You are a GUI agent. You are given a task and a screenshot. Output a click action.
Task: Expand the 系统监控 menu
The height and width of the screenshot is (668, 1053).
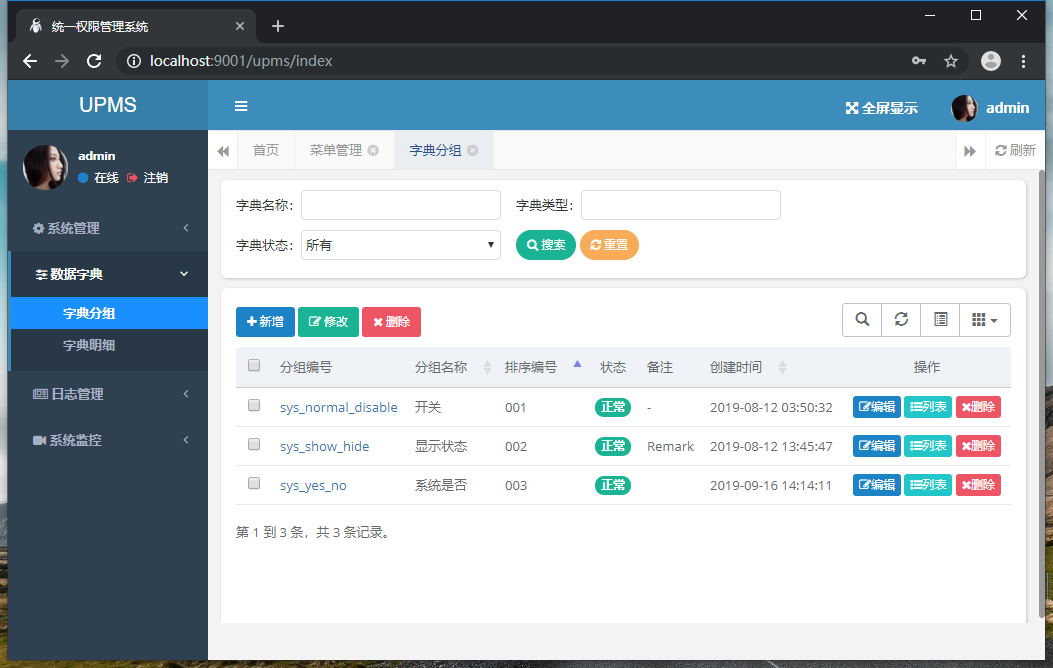pyautogui.click(x=109, y=440)
